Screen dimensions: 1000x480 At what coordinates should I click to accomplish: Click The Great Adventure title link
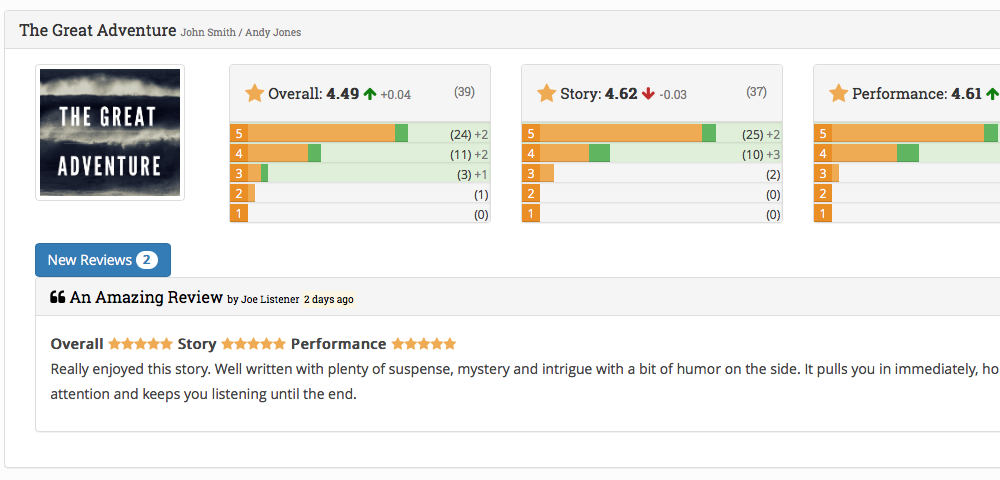tap(98, 30)
